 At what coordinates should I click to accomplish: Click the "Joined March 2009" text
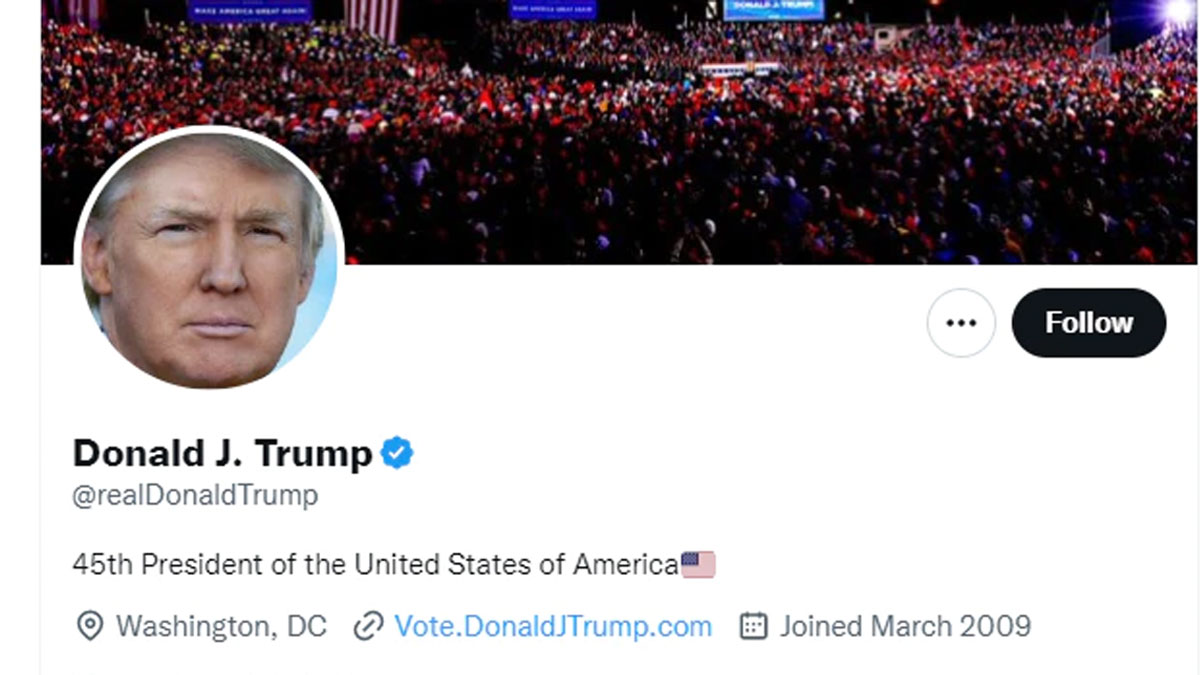coord(905,626)
